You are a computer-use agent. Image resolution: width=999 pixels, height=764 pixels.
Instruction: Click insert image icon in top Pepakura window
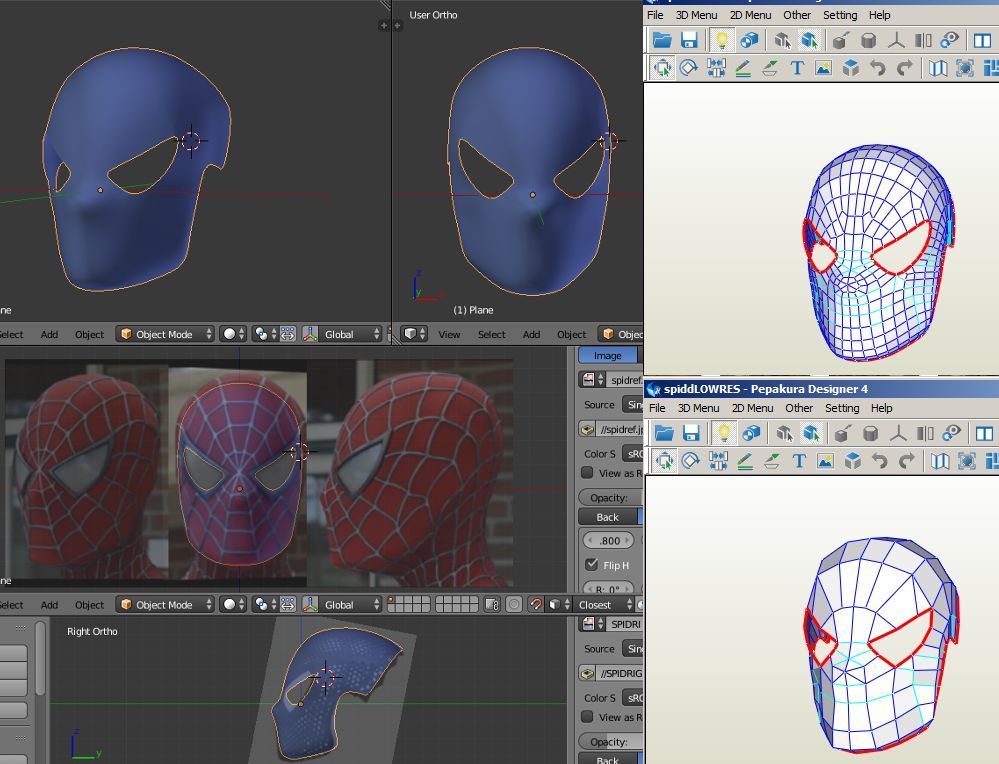[823, 68]
